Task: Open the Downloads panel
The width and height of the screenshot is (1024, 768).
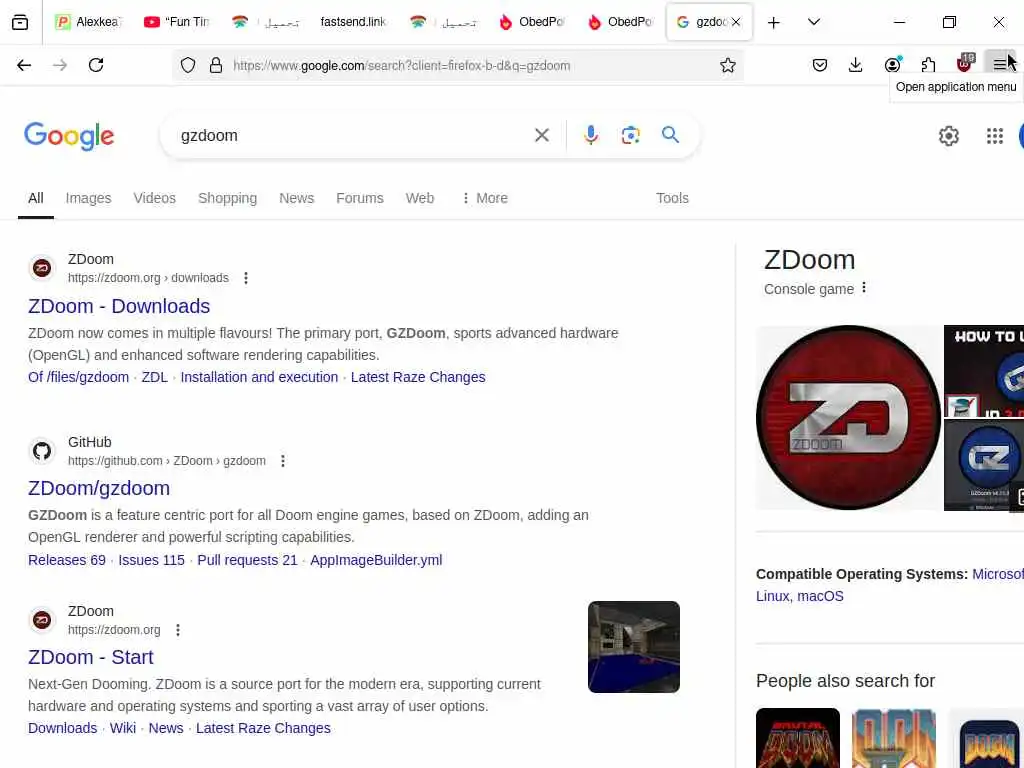Action: point(856,65)
